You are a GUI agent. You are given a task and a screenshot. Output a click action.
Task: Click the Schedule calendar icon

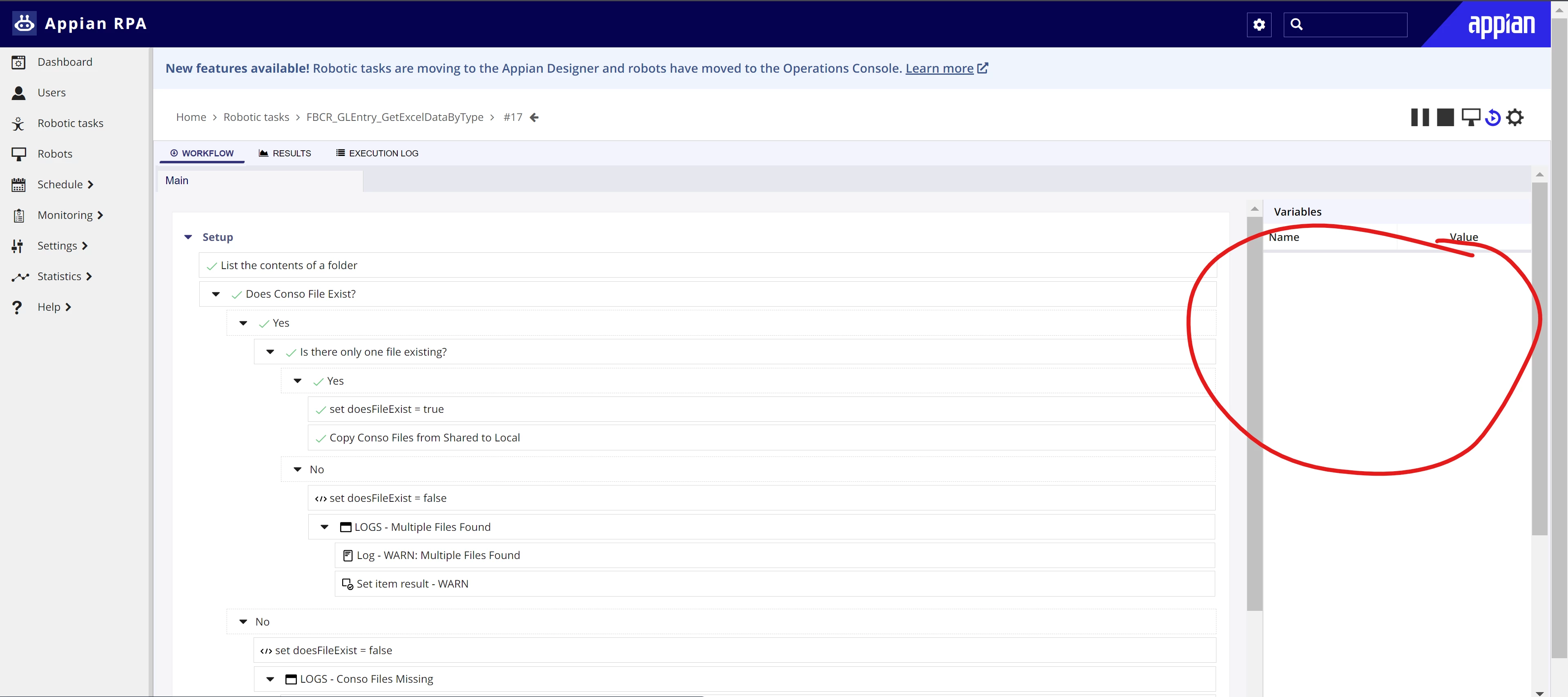pos(19,185)
